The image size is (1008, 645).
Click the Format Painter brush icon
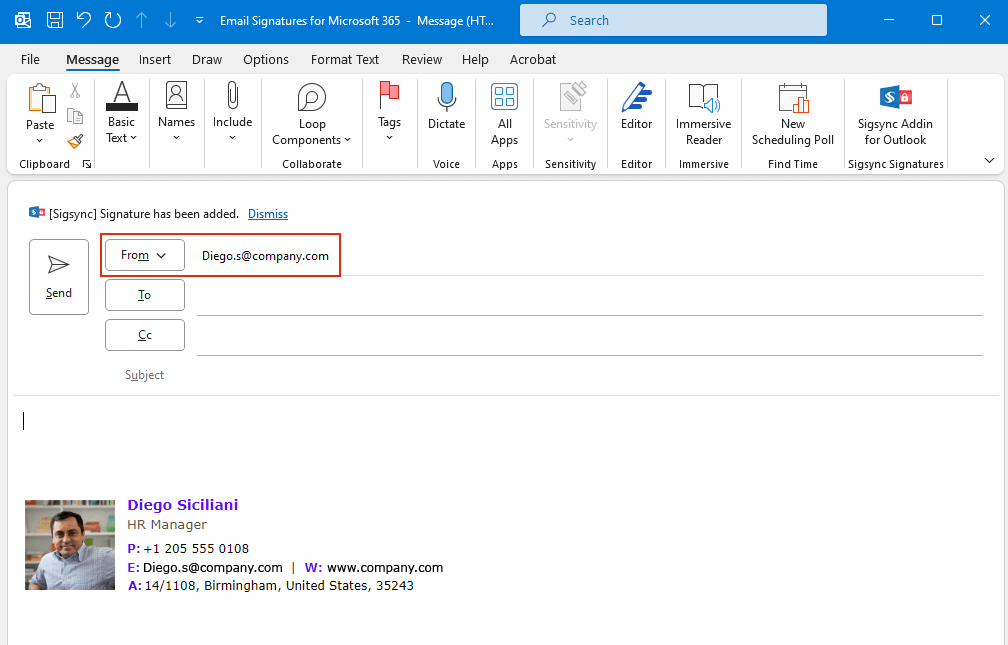pos(75,141)
